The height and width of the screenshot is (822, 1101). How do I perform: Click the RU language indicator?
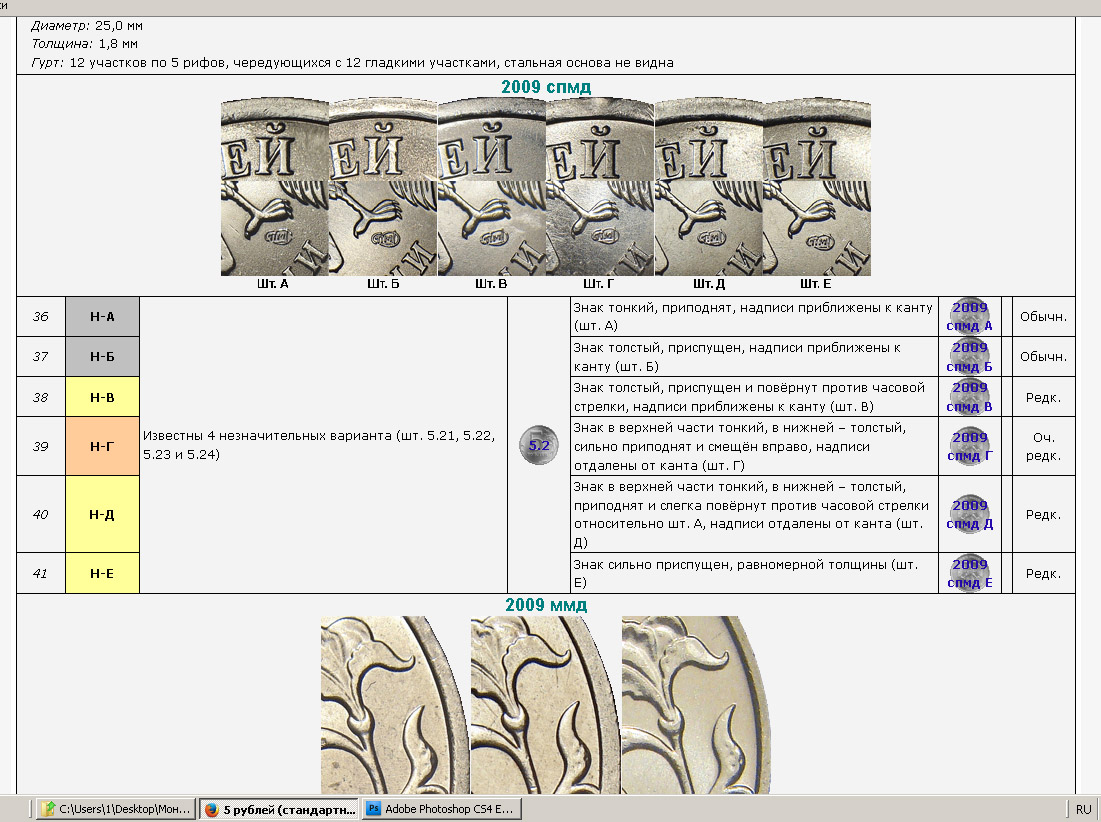tap(1083, 809)
